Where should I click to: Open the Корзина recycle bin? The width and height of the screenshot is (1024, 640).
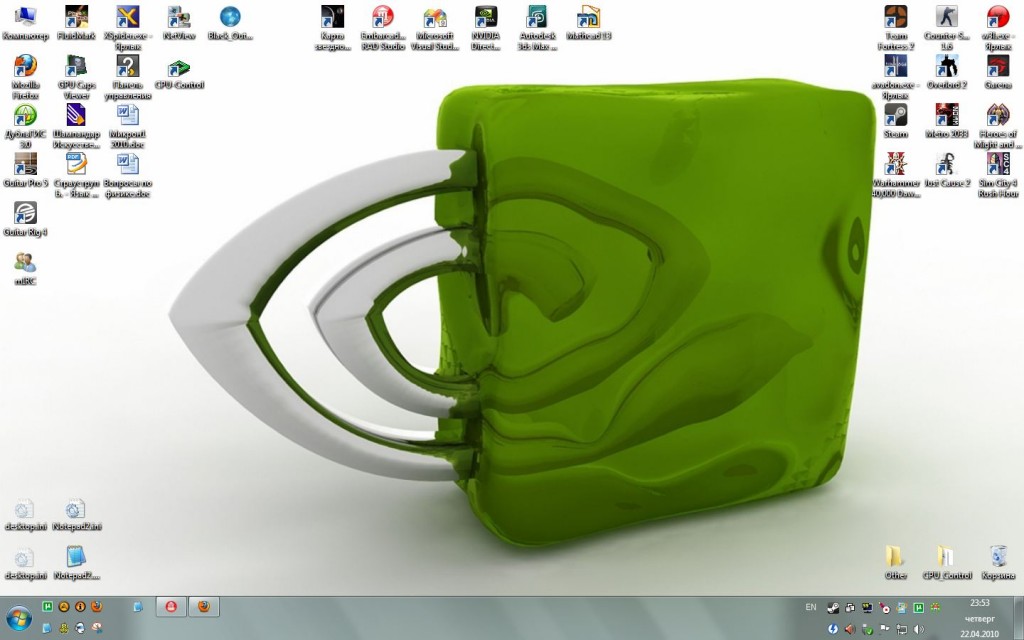pyautogui.click(x=998, y=563)
